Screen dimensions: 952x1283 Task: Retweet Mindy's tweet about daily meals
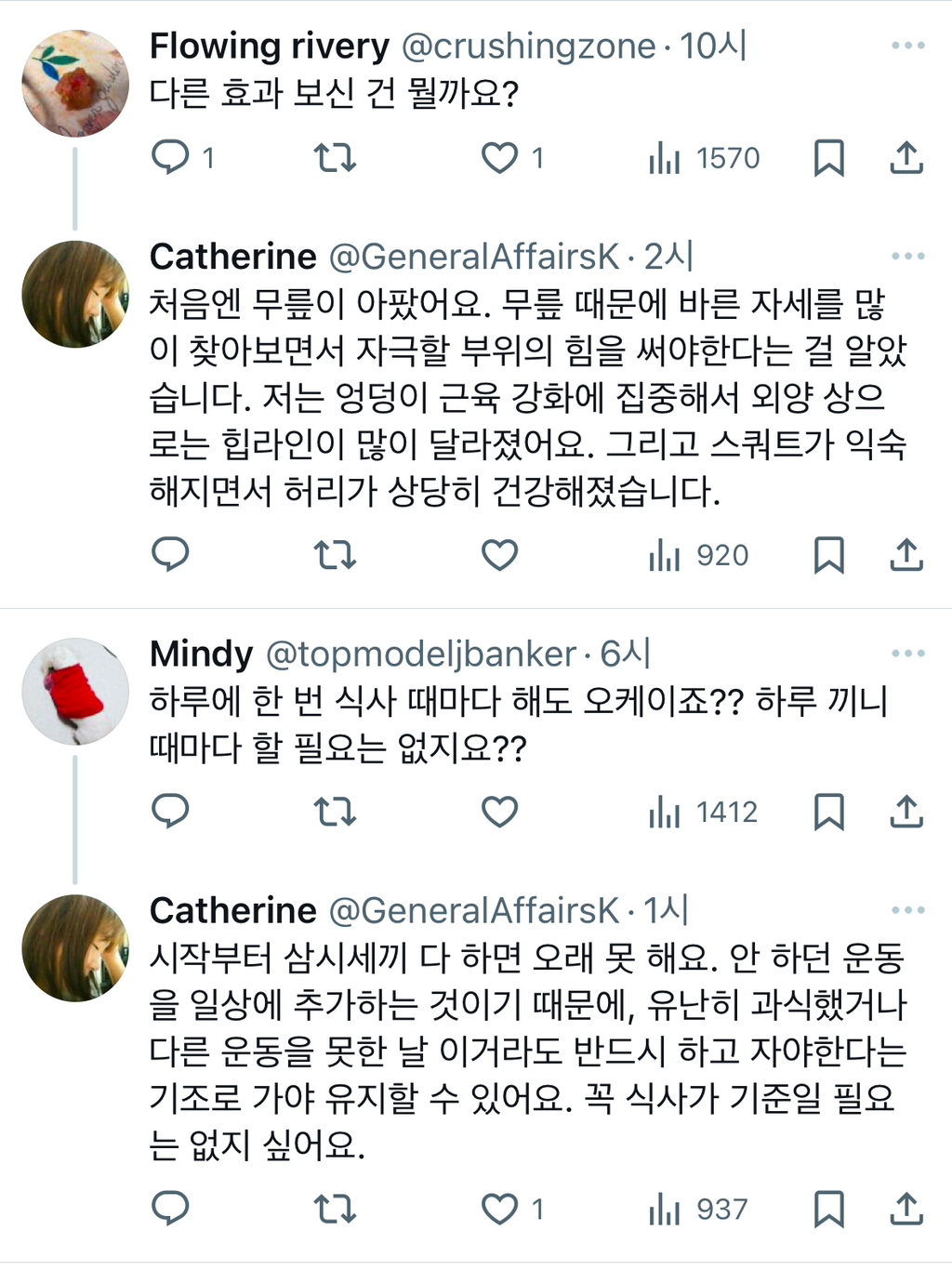[x=335, y=812]
